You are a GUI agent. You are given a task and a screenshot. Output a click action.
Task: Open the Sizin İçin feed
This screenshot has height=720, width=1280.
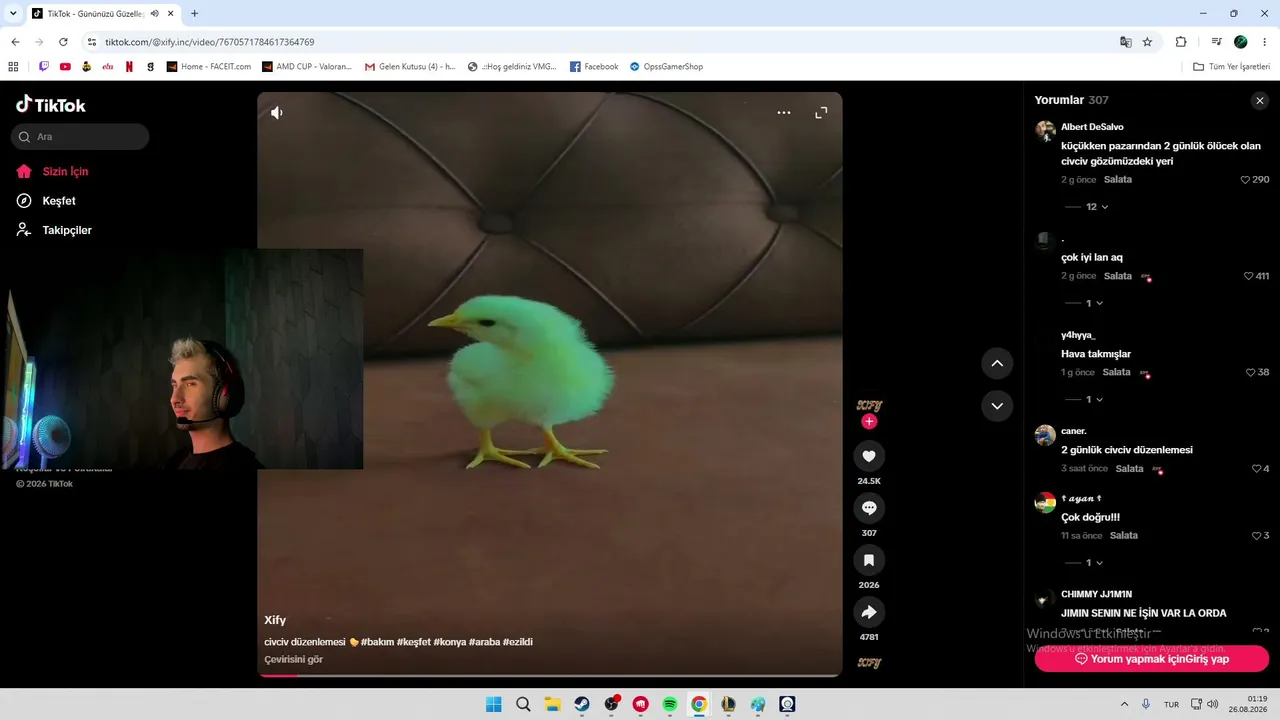point(52,171)
